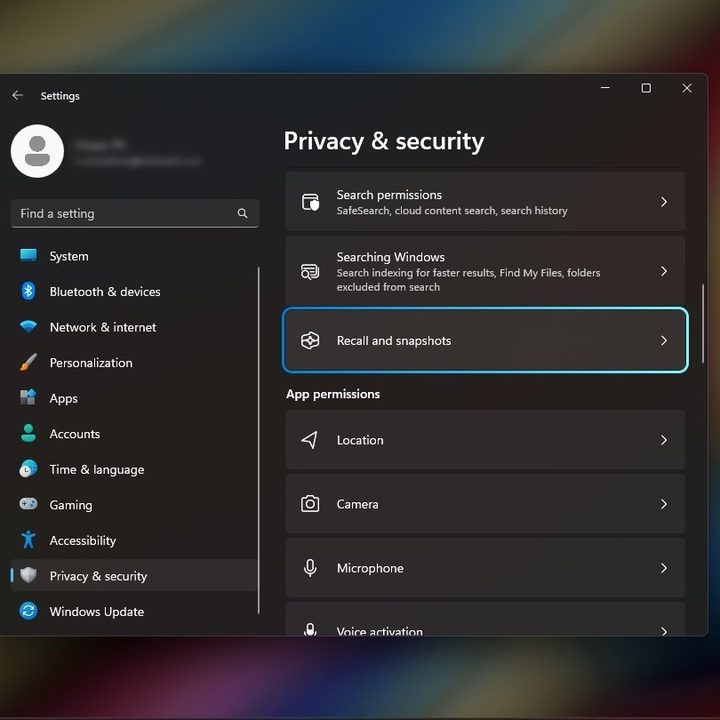Screen dimensions: 720x720
Task: Select Privacy & security in sidebar
Action: [134, 576]
